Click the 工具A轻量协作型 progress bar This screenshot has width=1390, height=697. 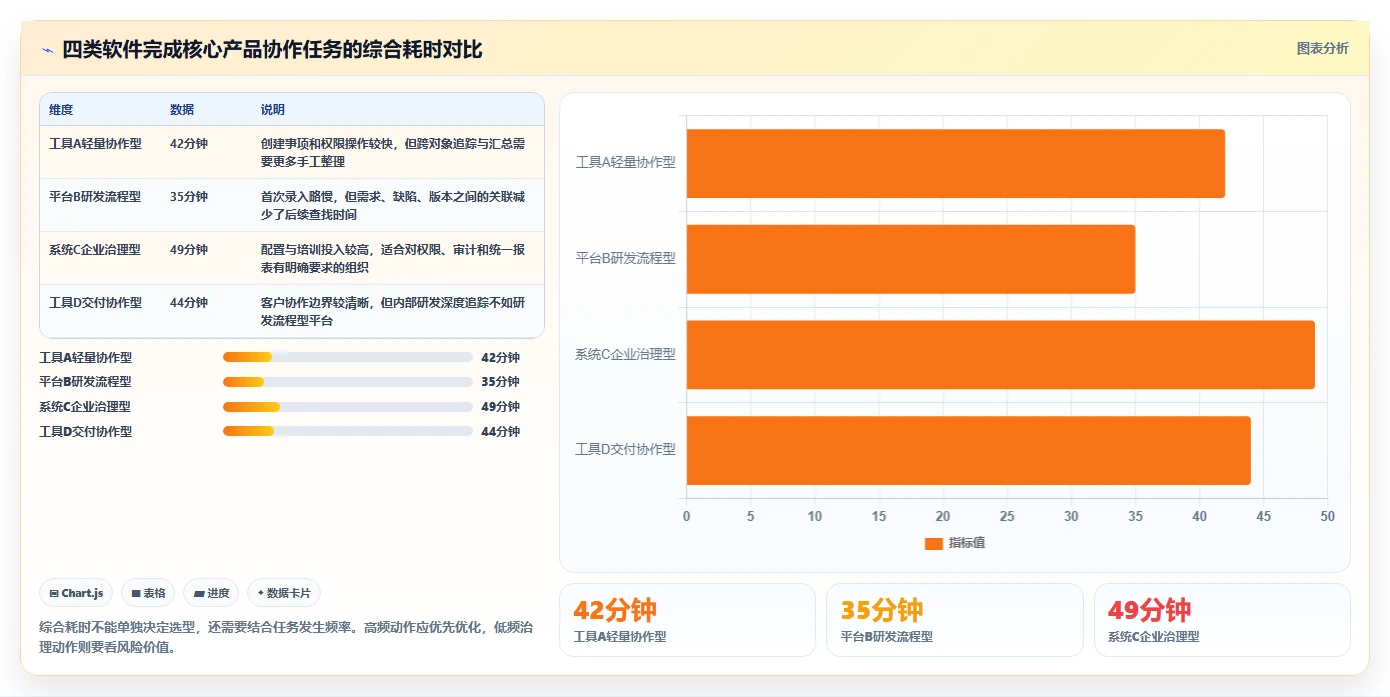tap(347, 357)
